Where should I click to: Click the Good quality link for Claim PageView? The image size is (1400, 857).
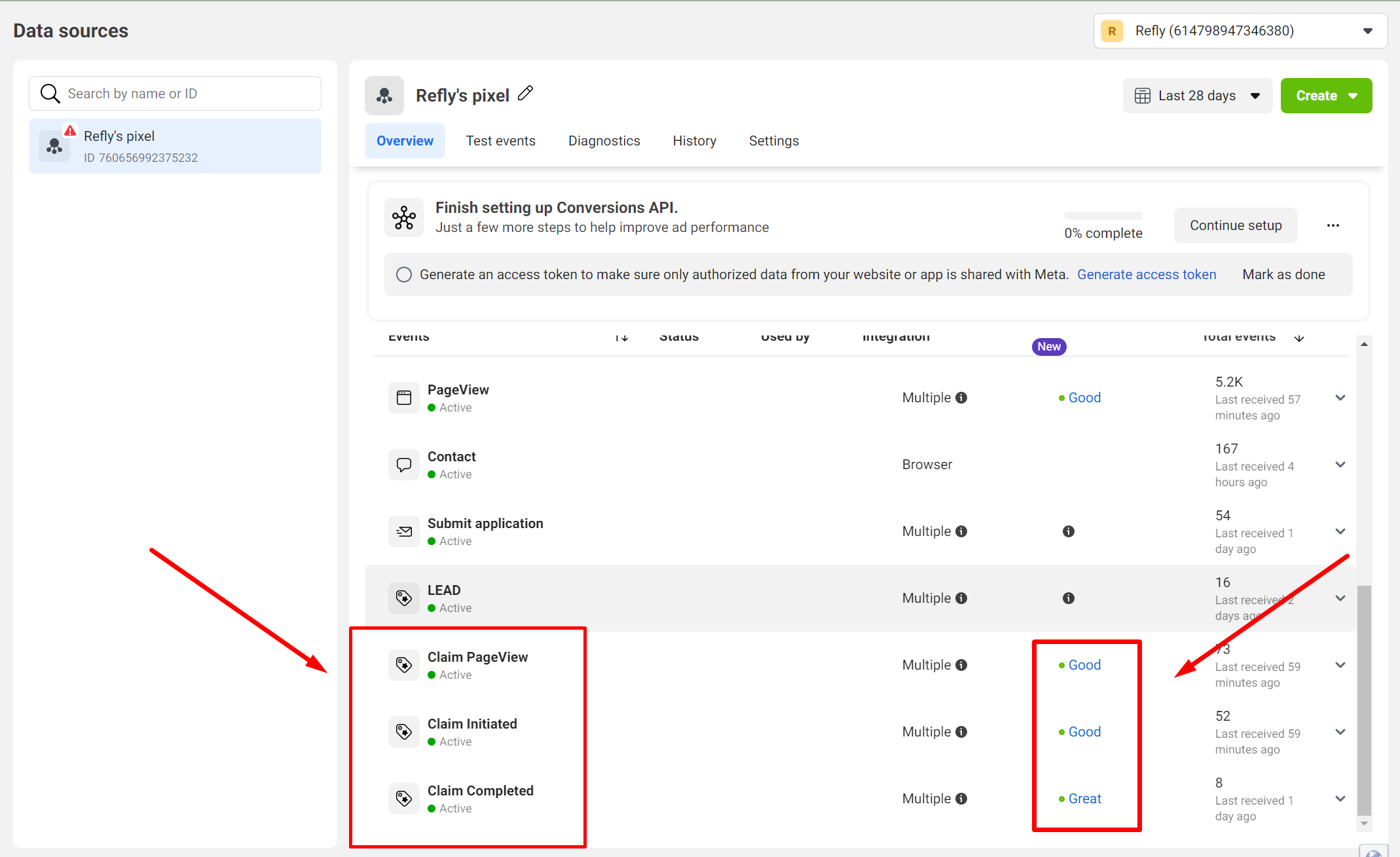1084,665
